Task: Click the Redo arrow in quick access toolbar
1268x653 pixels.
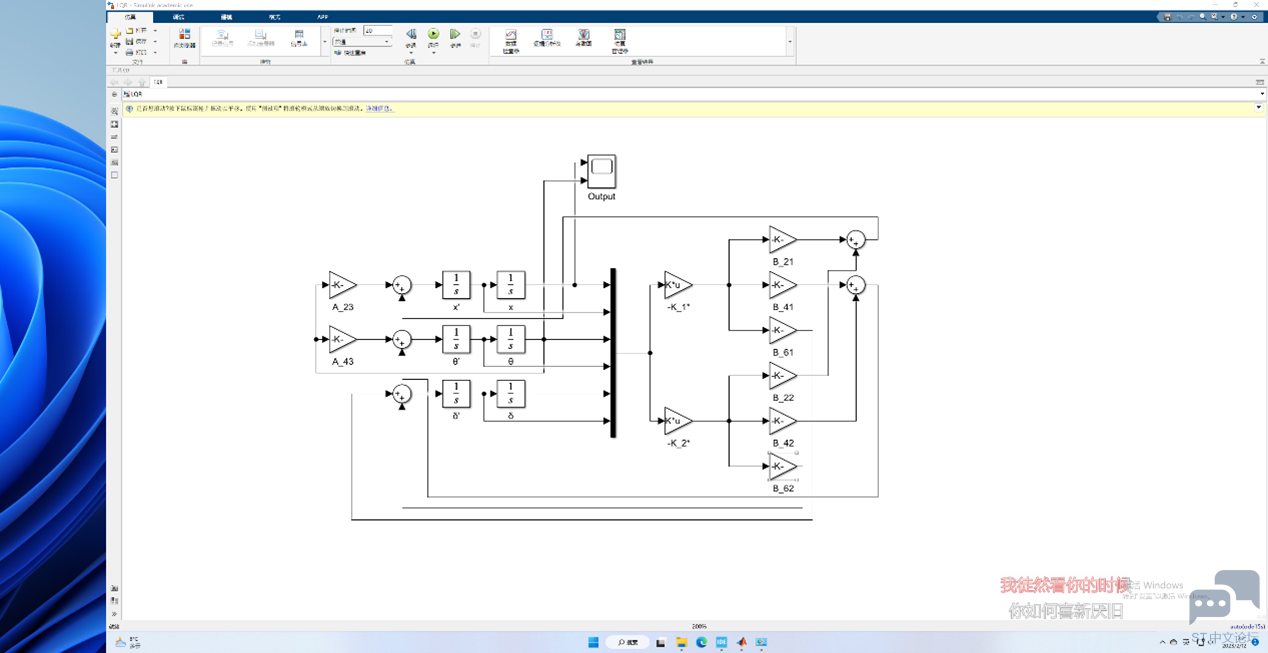Action: click(1191, 17)
